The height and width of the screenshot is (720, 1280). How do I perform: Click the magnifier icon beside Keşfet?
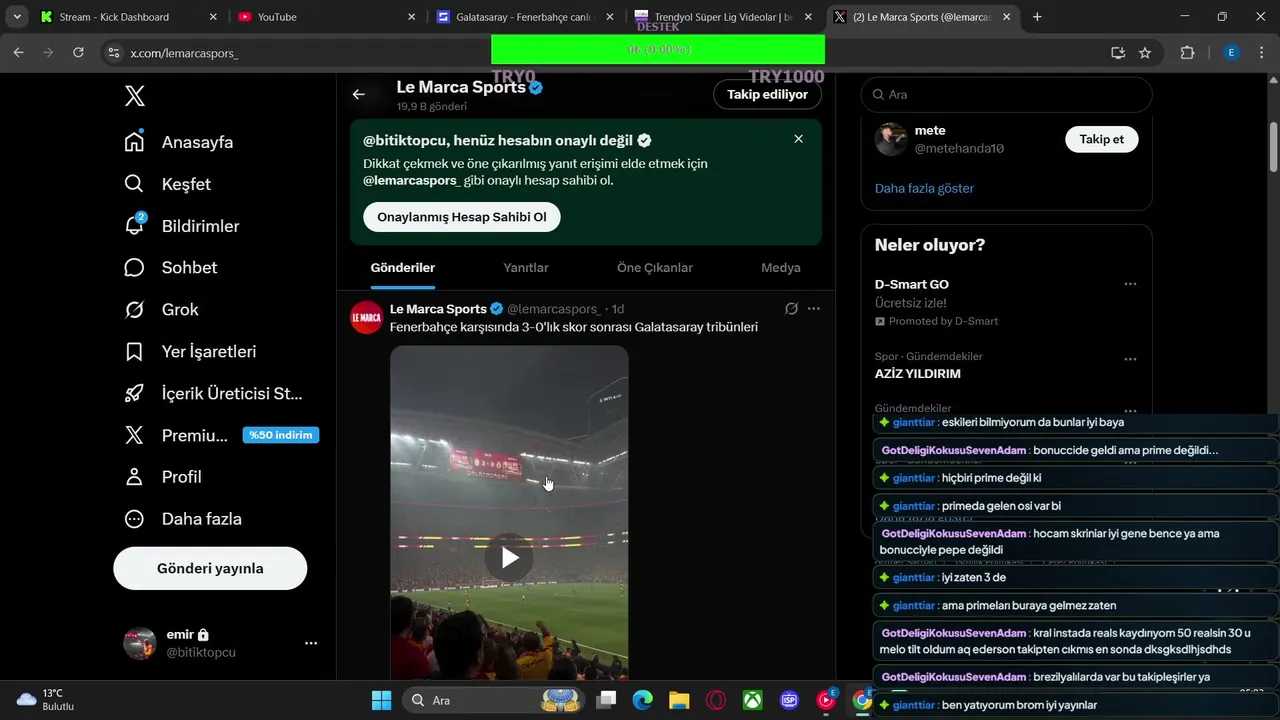point(134,184)
